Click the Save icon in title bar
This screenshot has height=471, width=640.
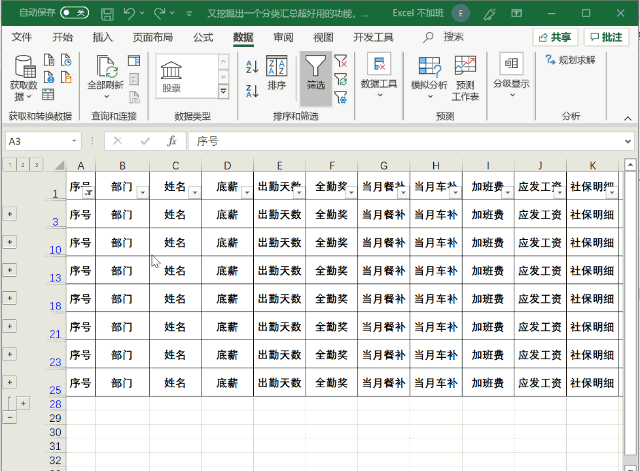pyautogui.click(x=107, y=14)
